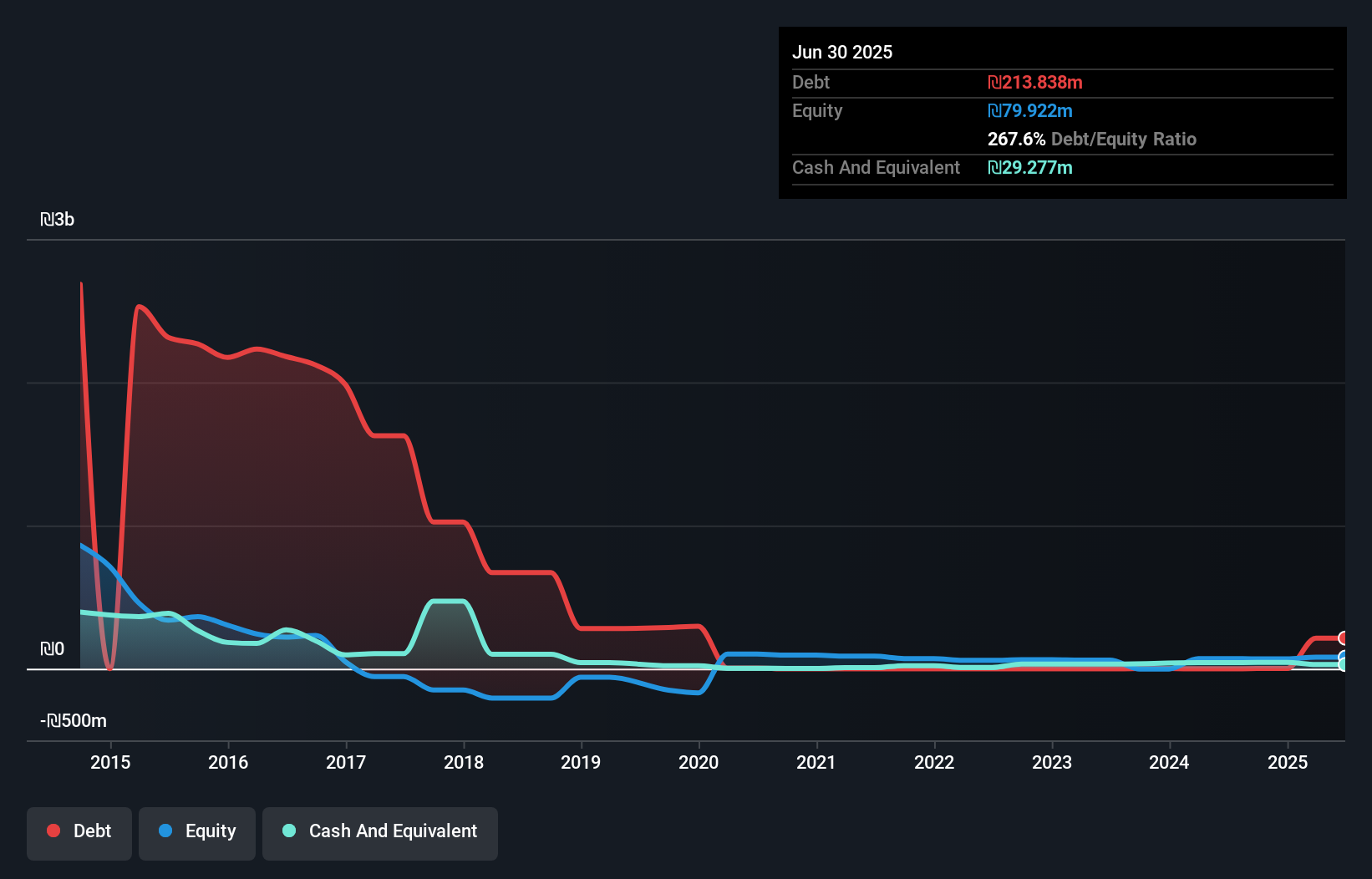Click the ₪29.277m Cash value in tooltip
The width and height of the screenshot is (1372, 879).
tap(1030, 167)
